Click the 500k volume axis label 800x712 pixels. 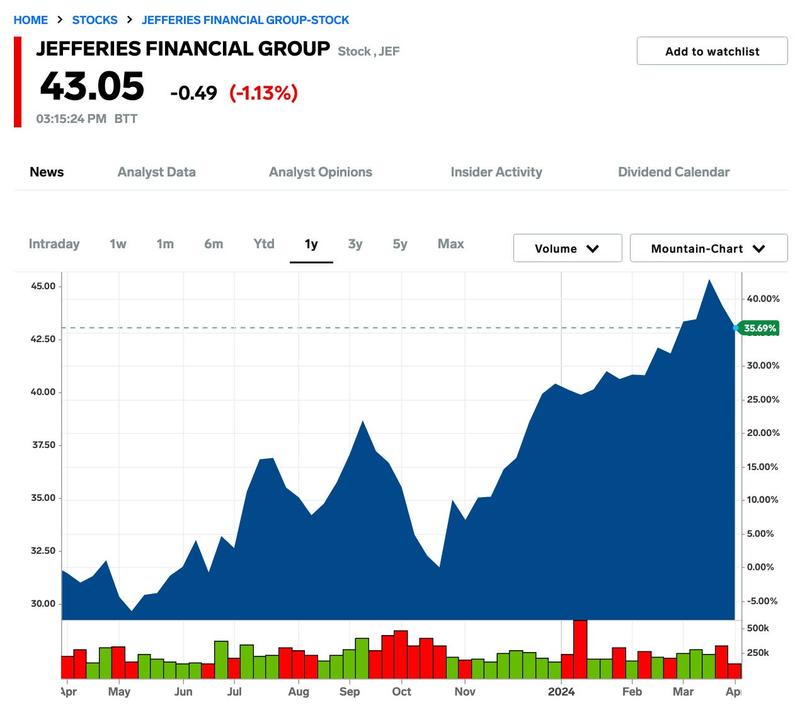click(x=758, y=628)
